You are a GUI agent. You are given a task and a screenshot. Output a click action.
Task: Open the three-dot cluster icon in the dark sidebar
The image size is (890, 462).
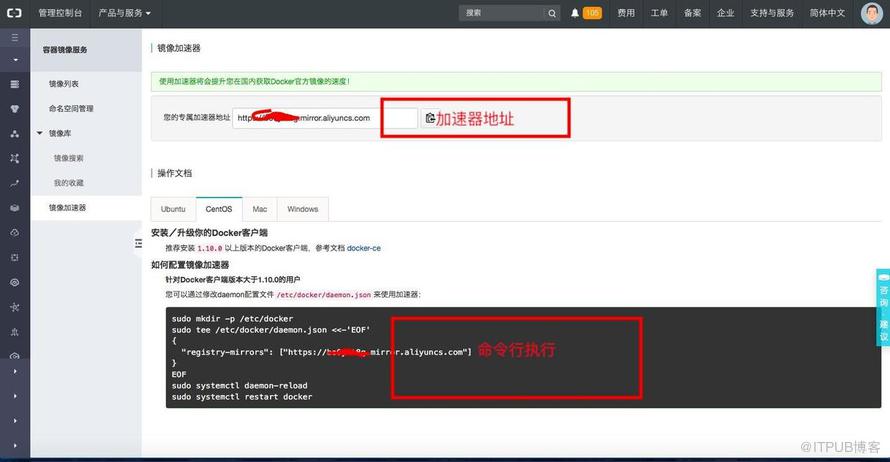(15, 134)
